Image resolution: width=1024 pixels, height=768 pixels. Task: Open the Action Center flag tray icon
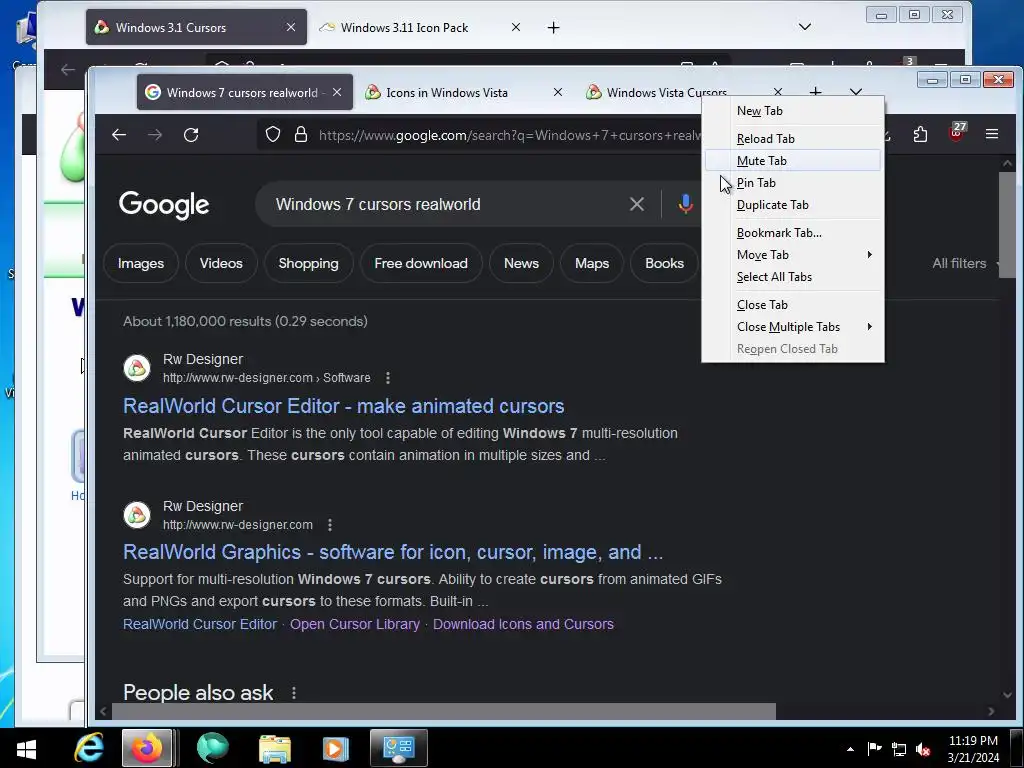coord(874,748)
